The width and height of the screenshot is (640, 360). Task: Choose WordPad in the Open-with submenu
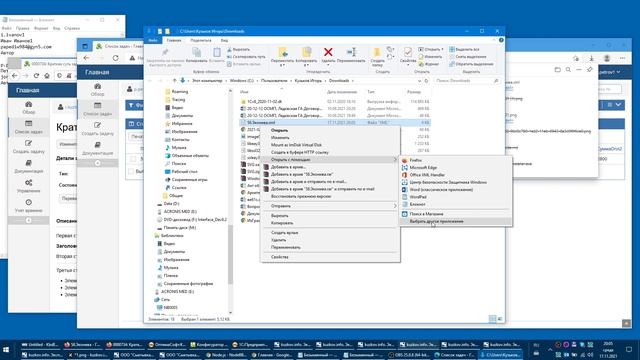[x=455, y=197]
